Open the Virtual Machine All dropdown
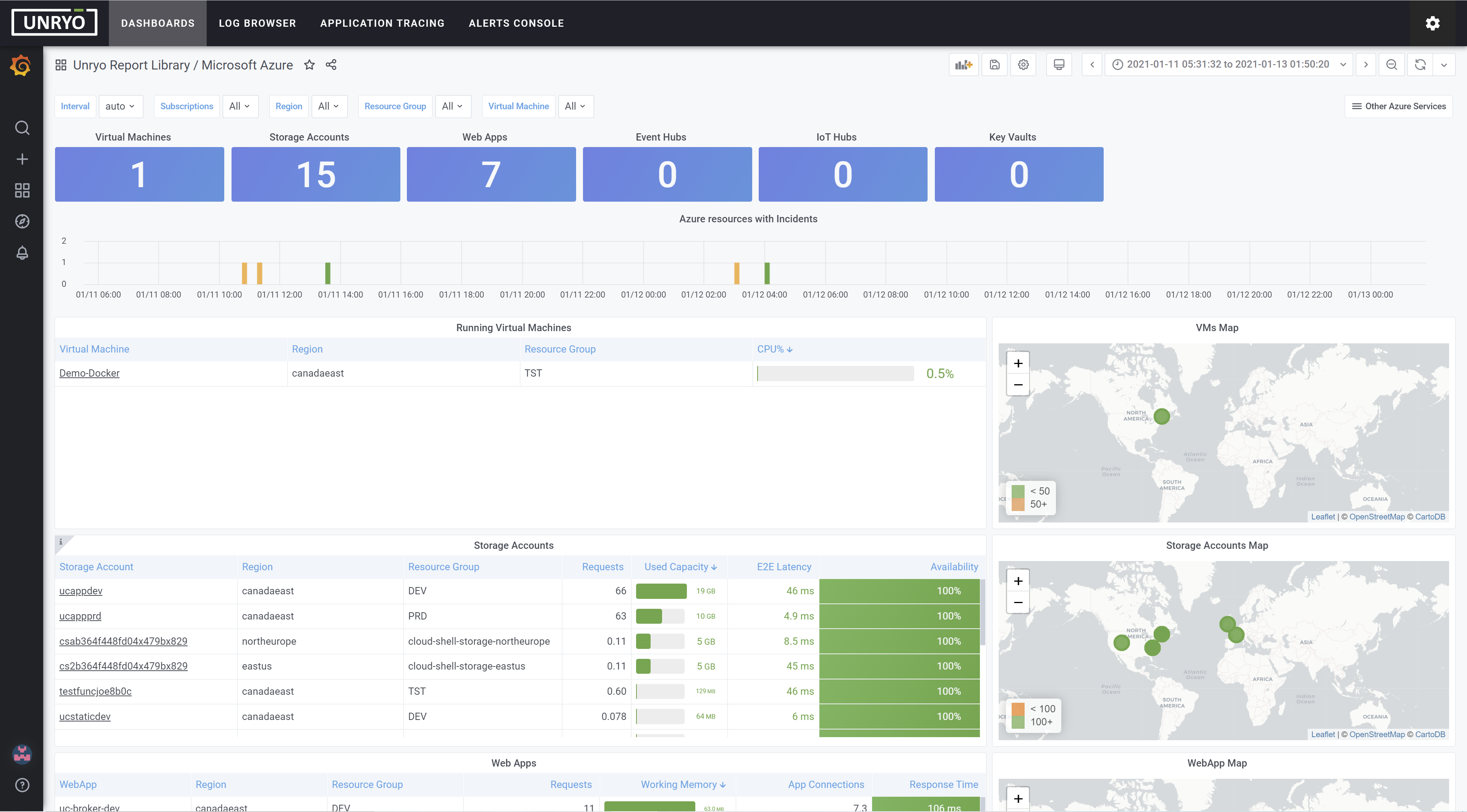 [x=575, y=107]
